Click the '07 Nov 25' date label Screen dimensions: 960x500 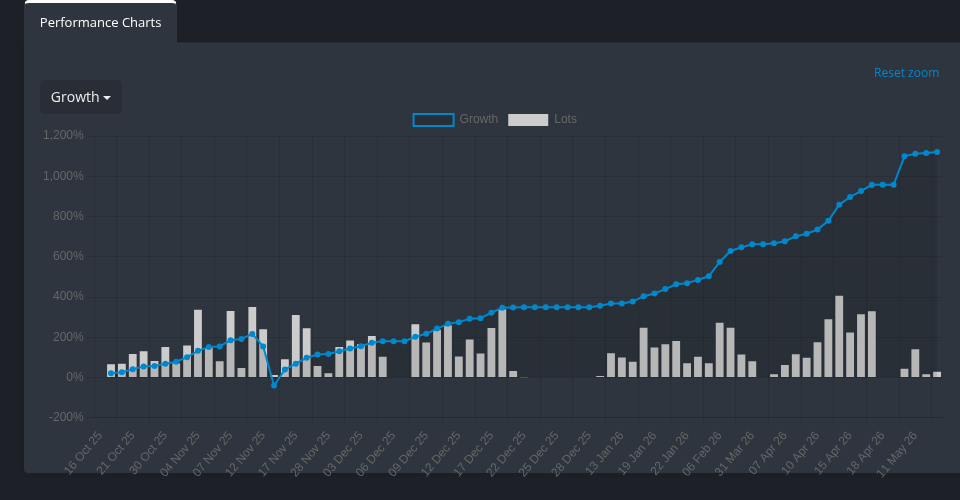click(x=212, y=453)
